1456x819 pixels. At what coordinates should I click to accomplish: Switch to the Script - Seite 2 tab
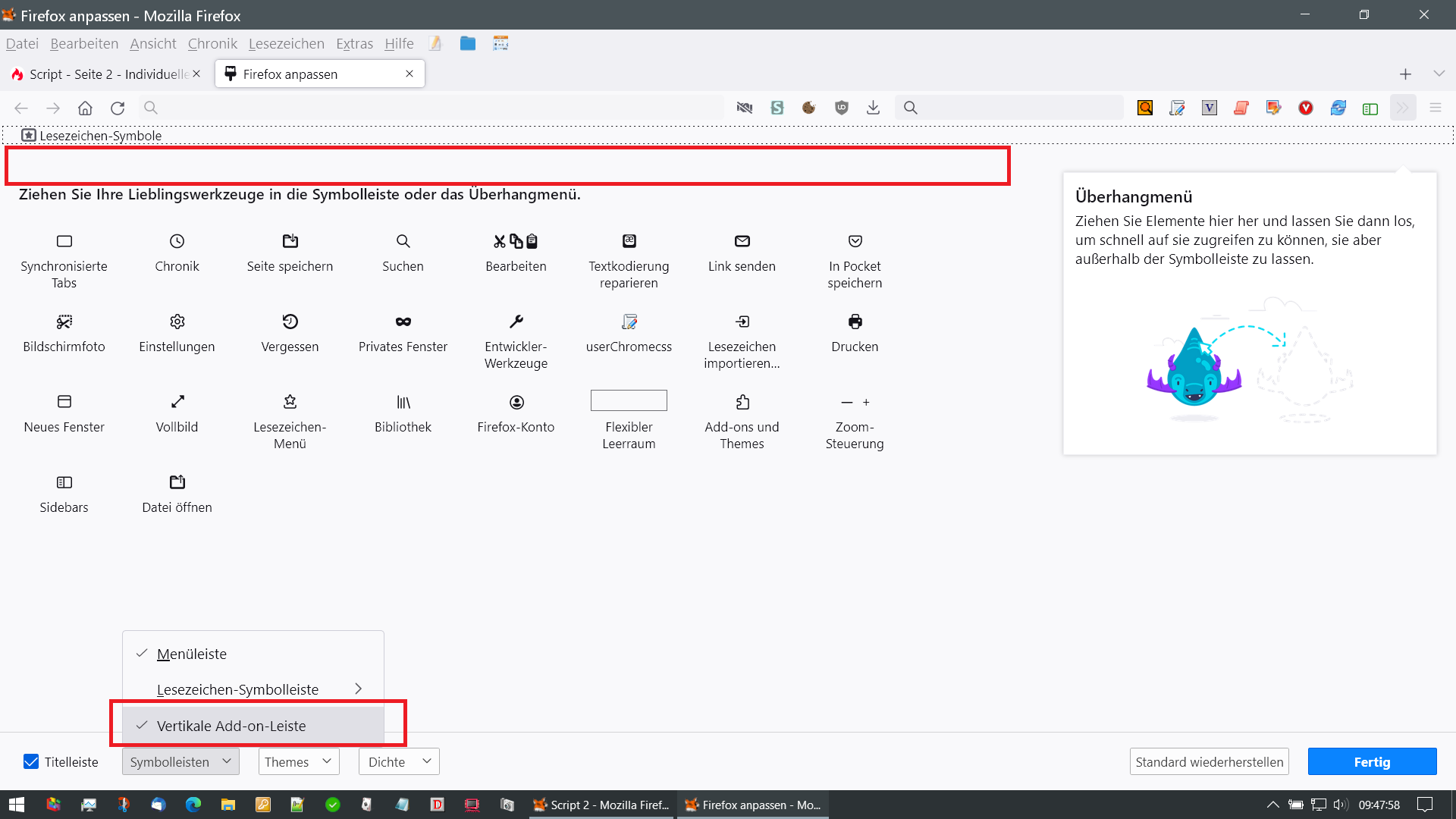[102, 74]
